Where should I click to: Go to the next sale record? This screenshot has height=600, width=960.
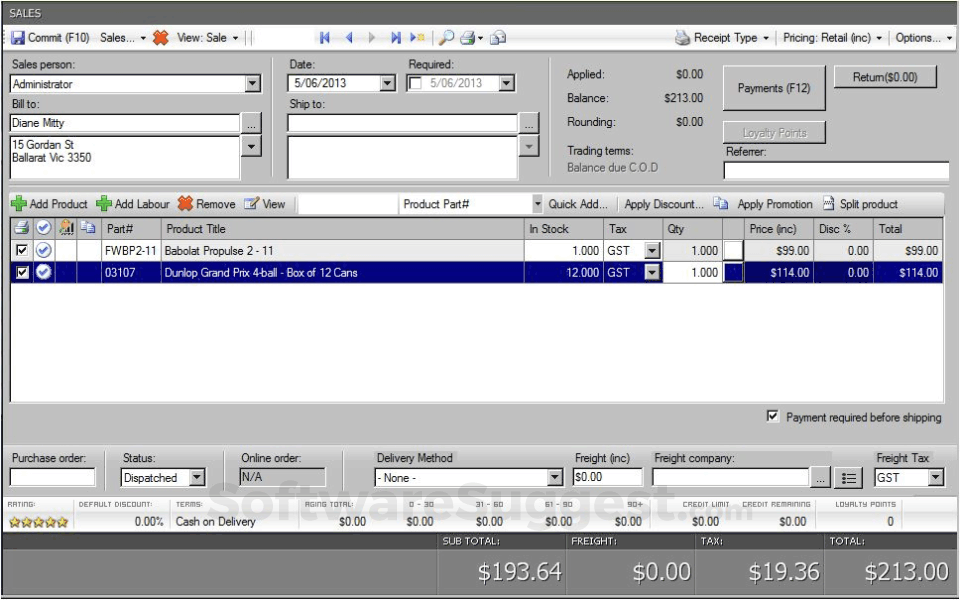(x=372, y=37)
